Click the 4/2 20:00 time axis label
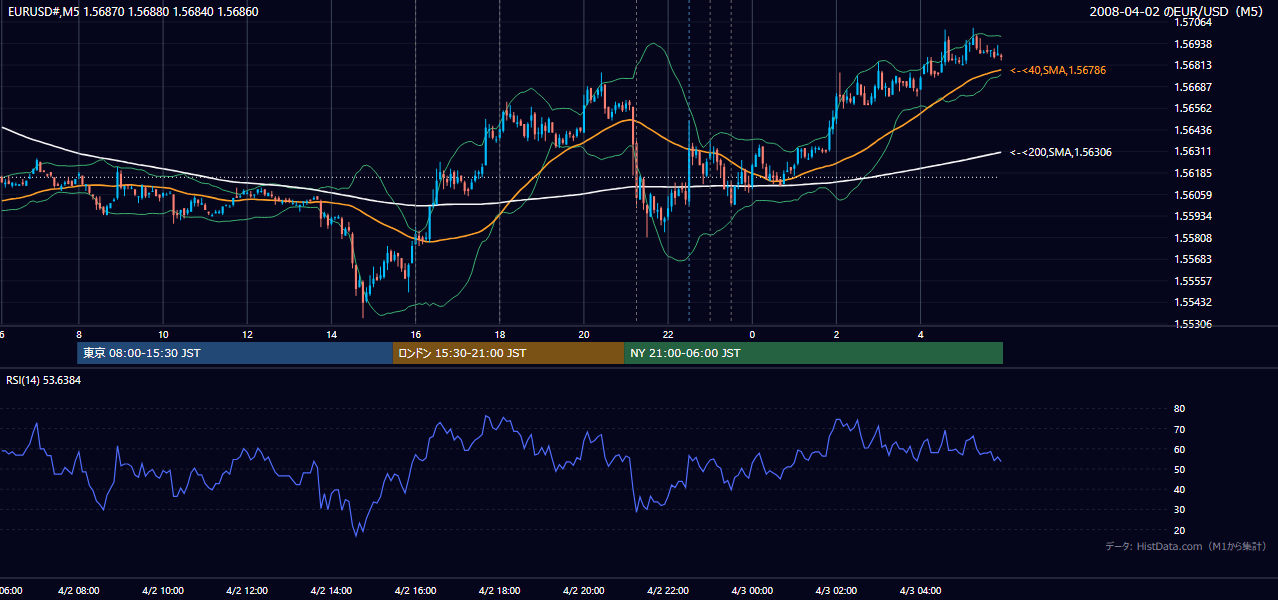This screenshot has width=1278, height=600. tap(583, 590)
